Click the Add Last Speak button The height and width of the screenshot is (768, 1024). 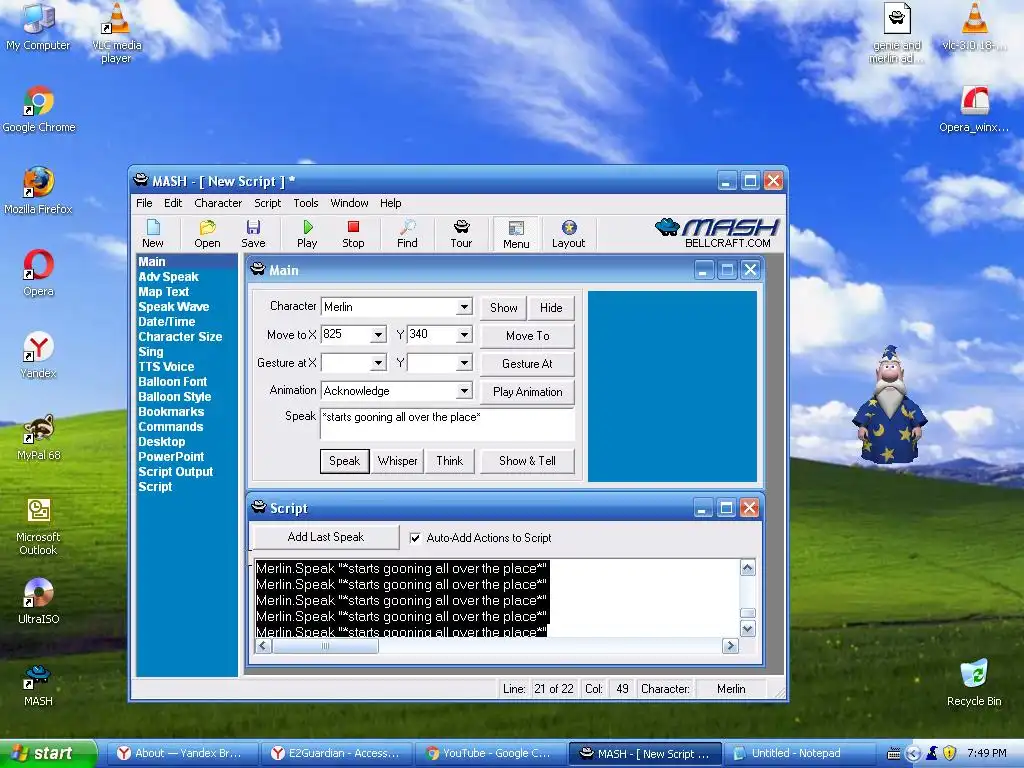[326, 537]
